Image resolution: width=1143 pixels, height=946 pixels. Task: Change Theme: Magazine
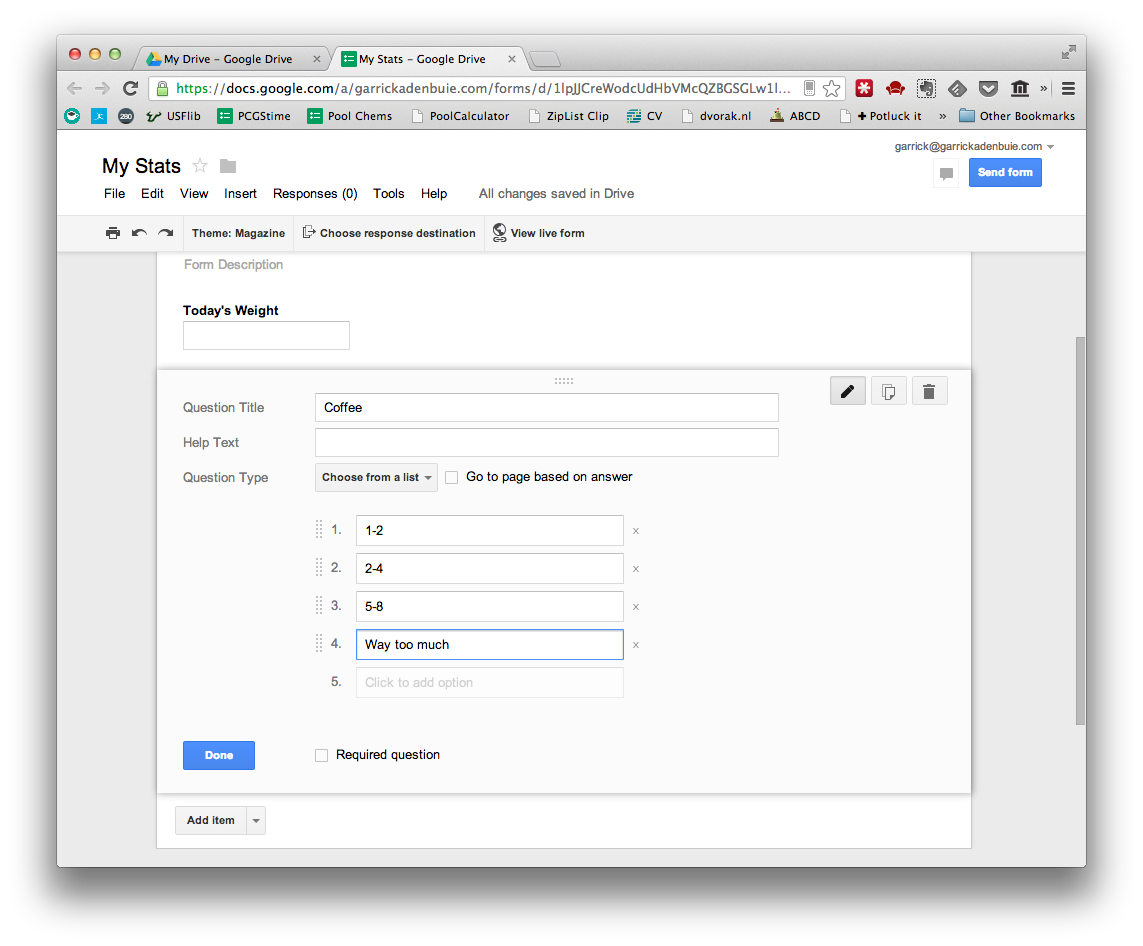pyautogui.click(x=238, y=233)
